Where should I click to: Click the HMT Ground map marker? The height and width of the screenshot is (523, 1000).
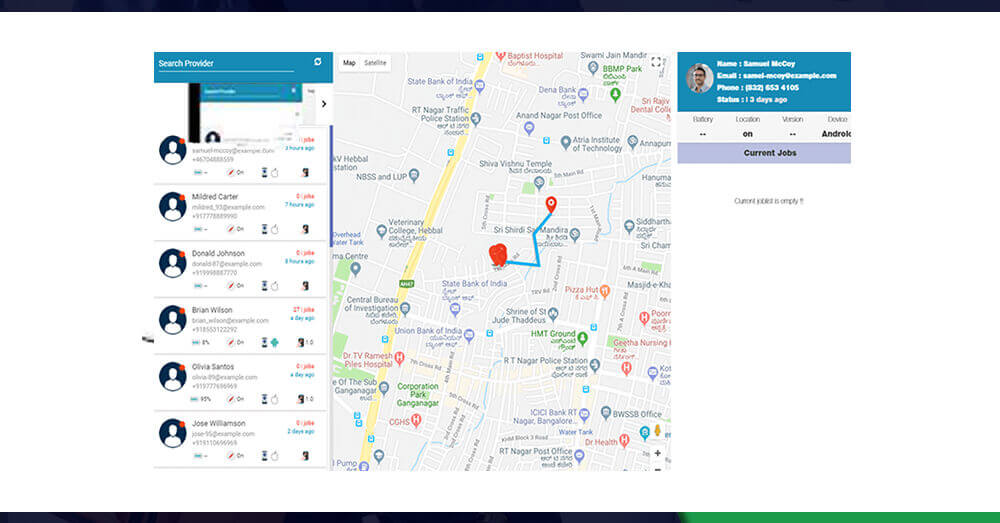point(582,337)
